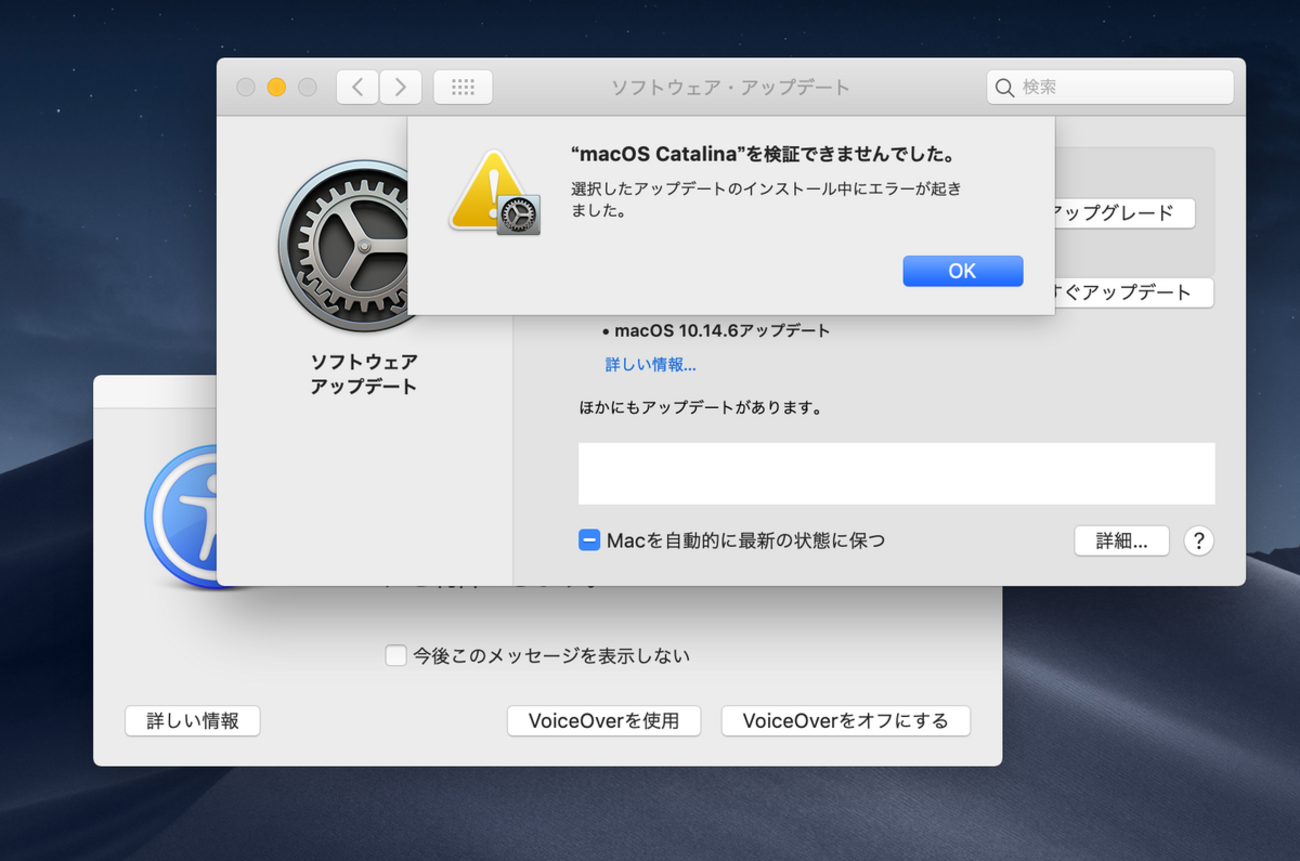This screenshot has height=861, width=1300.
Task: Select 'macOS 10.14.6アップデート' text
Action: (x=722, y=331)
